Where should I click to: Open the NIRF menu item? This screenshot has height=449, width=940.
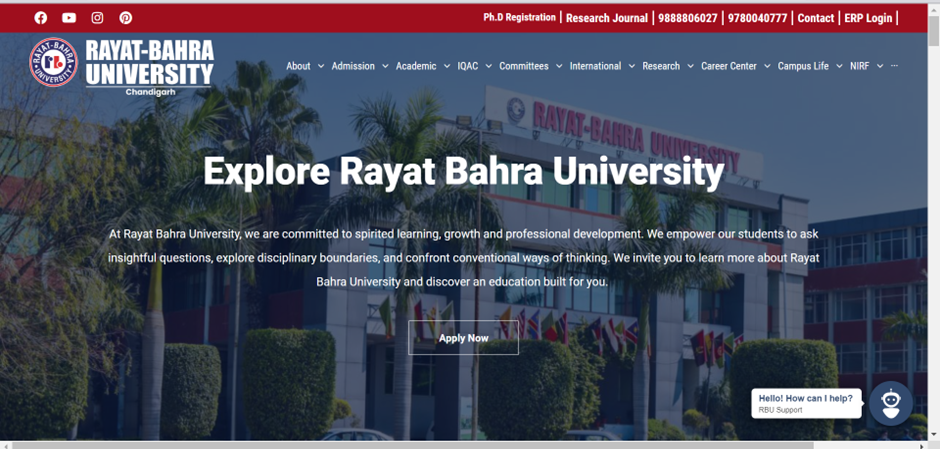(859, 66)
